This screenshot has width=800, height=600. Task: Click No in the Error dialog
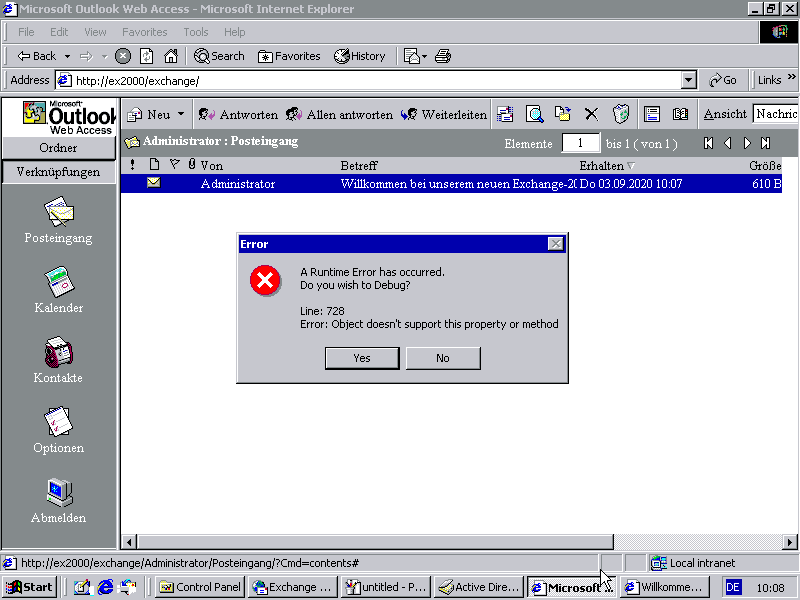tap(443, 358)
